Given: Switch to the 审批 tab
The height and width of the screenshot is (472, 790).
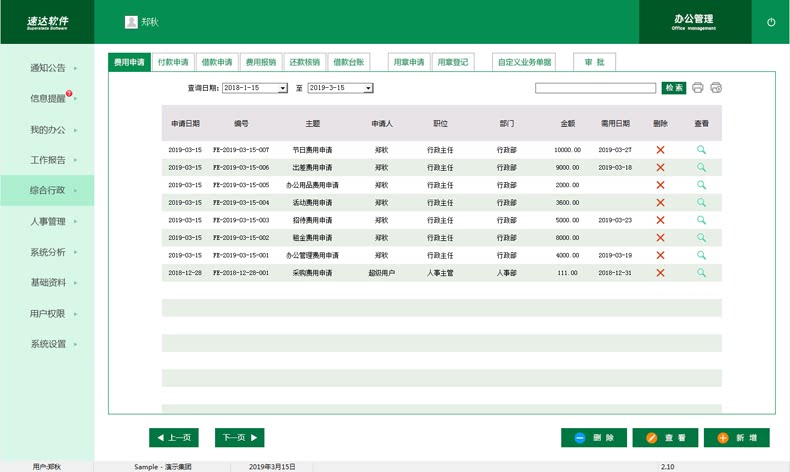Looking at the screenshot, I should tap(595, 62).
